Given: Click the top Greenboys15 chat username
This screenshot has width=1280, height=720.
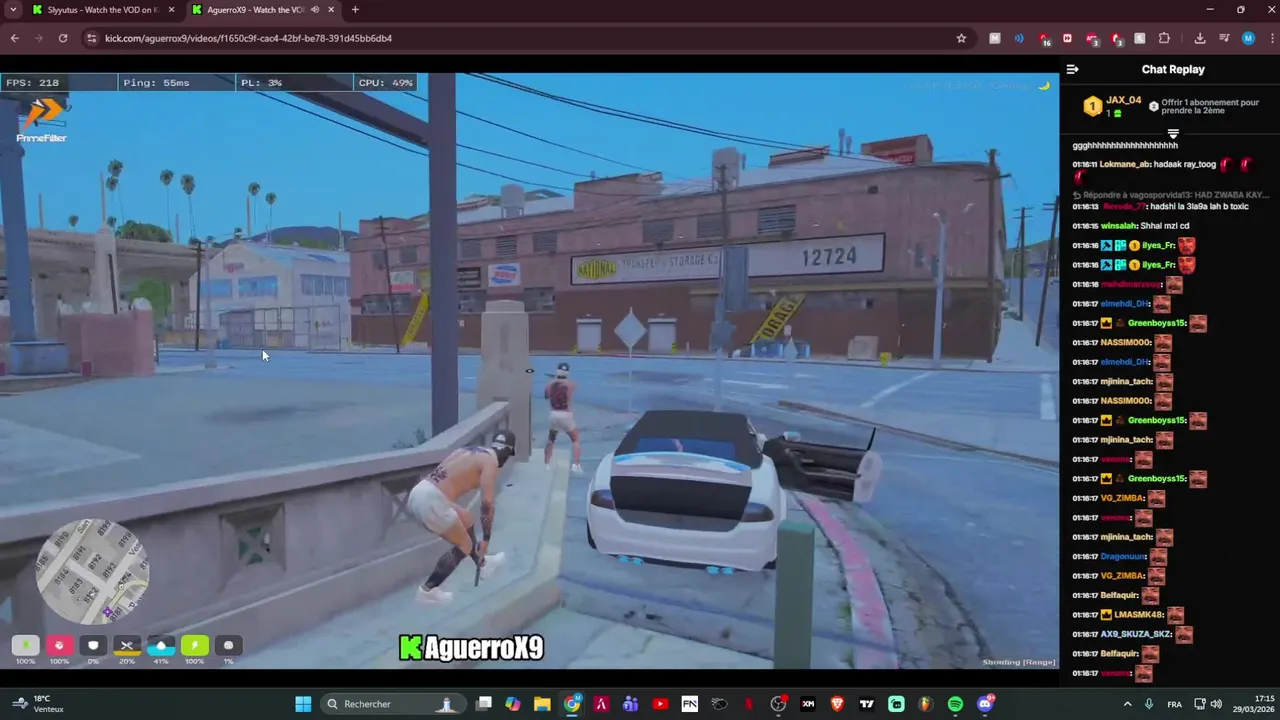Looking at the screenshot, I should coord(1157,323).
